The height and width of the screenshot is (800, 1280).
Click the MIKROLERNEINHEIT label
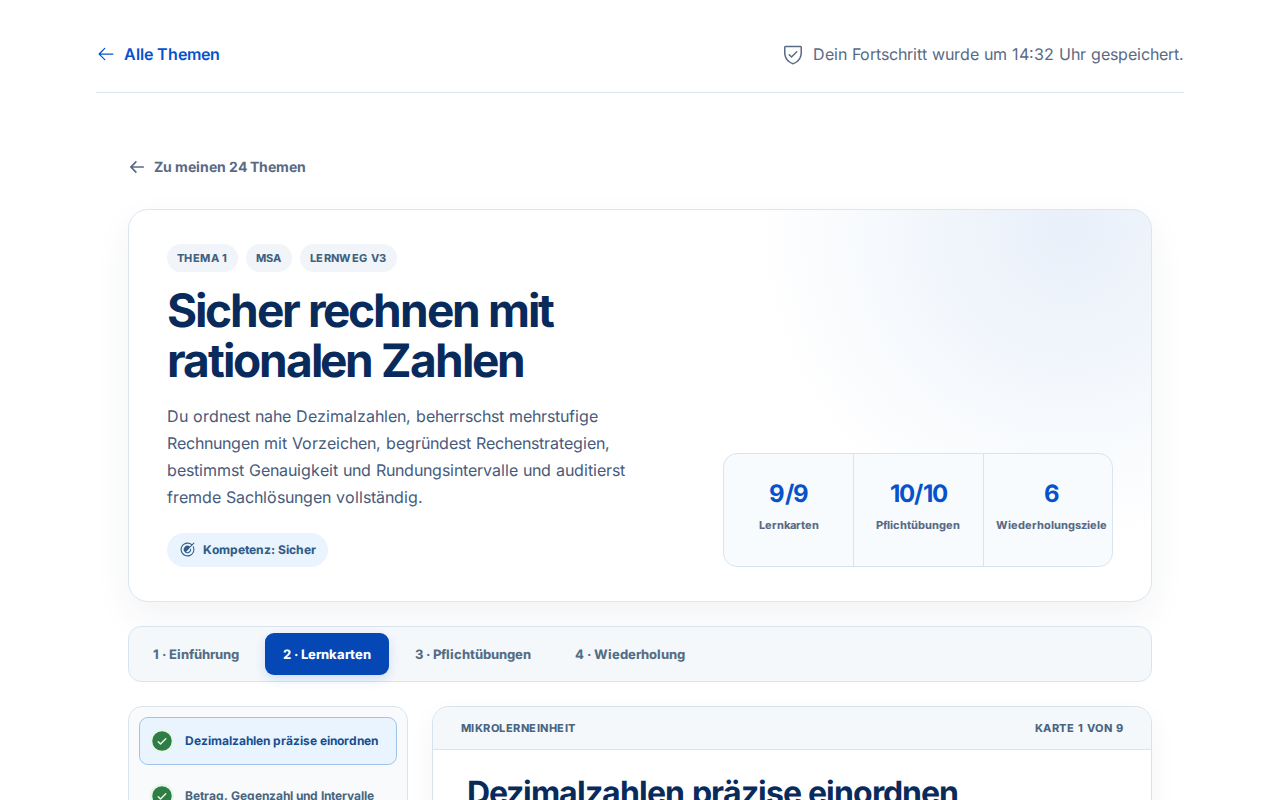coord(518,728)
